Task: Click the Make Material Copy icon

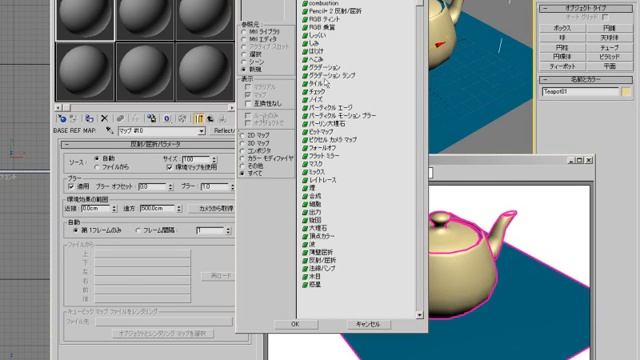Action: click(x=120, y=118)
